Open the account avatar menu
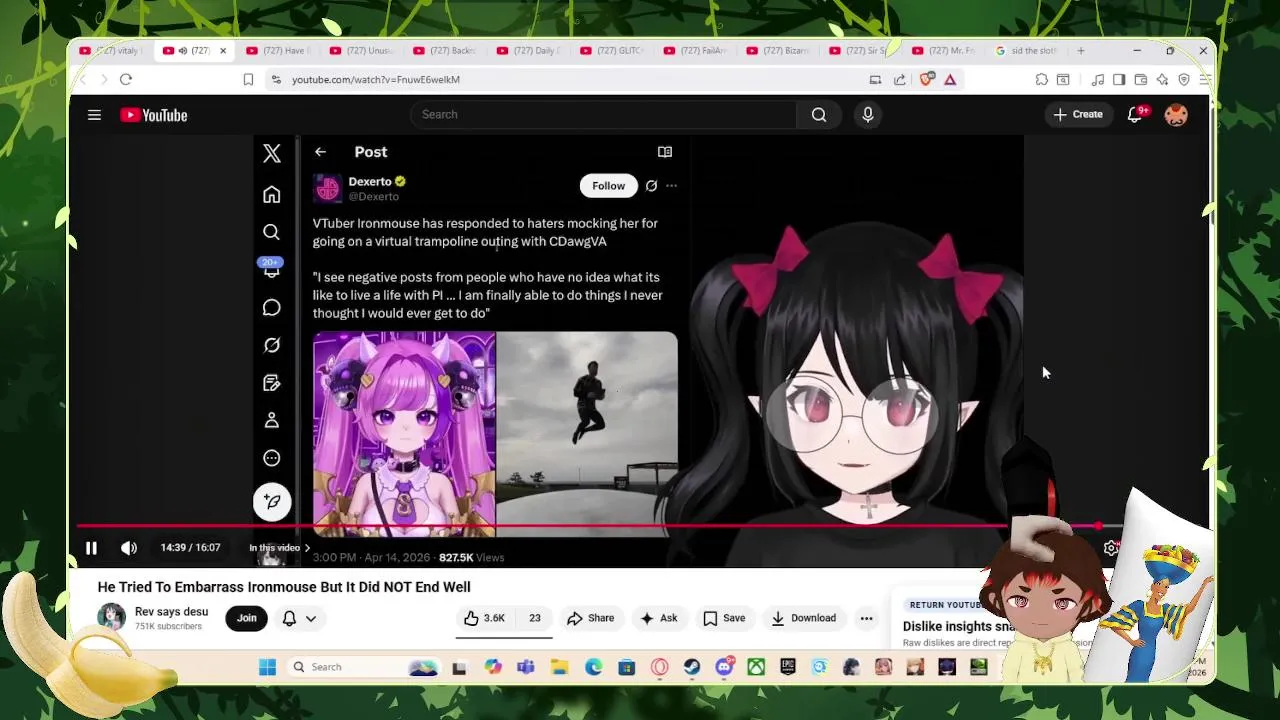This screenshot has width=1280, height=720. [1176, 115]
